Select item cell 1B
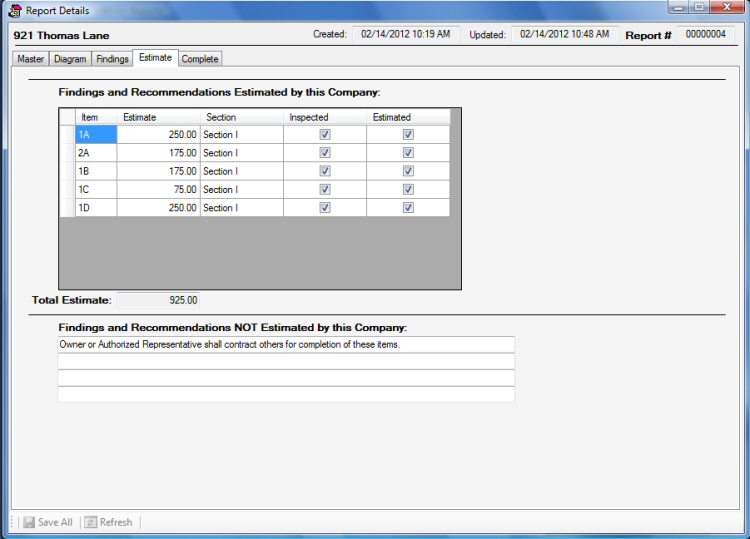Image resolution: width=750 pixels, height=539 pixels. [96, 171]
